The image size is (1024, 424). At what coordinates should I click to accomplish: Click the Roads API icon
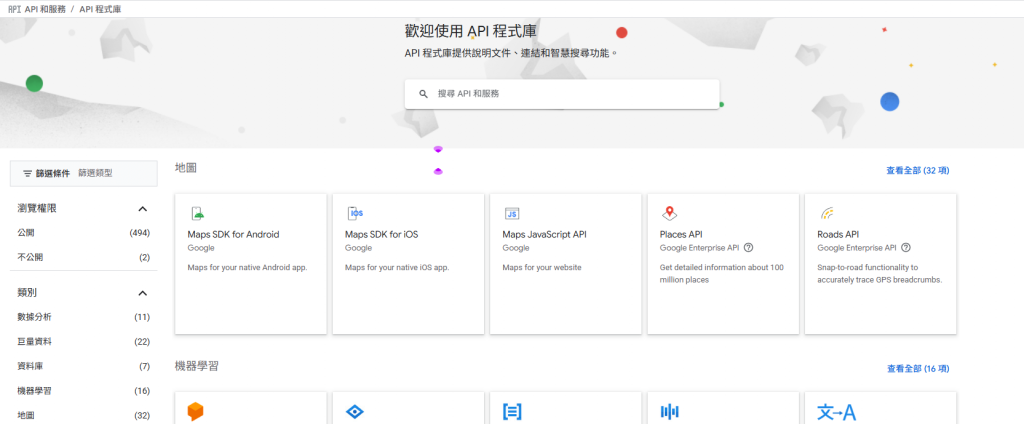coord(827,214)
